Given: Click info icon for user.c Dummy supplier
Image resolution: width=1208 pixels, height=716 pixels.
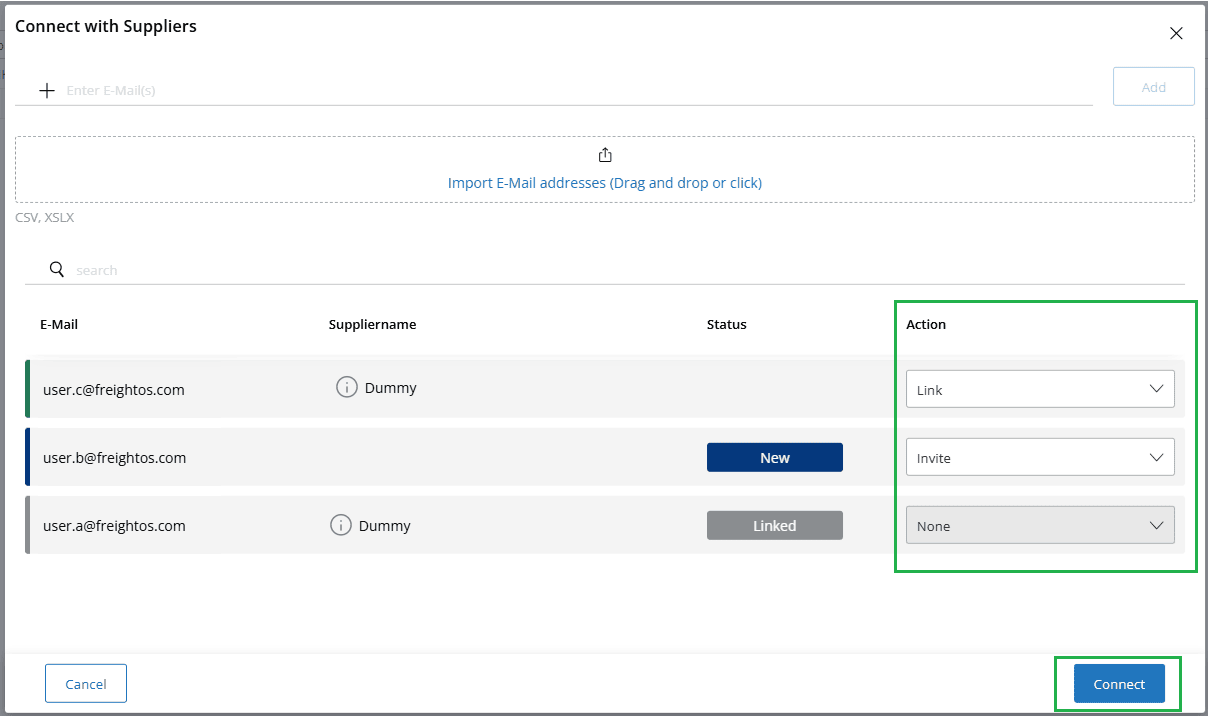Looking at the screenshot, I should [347, 387].
